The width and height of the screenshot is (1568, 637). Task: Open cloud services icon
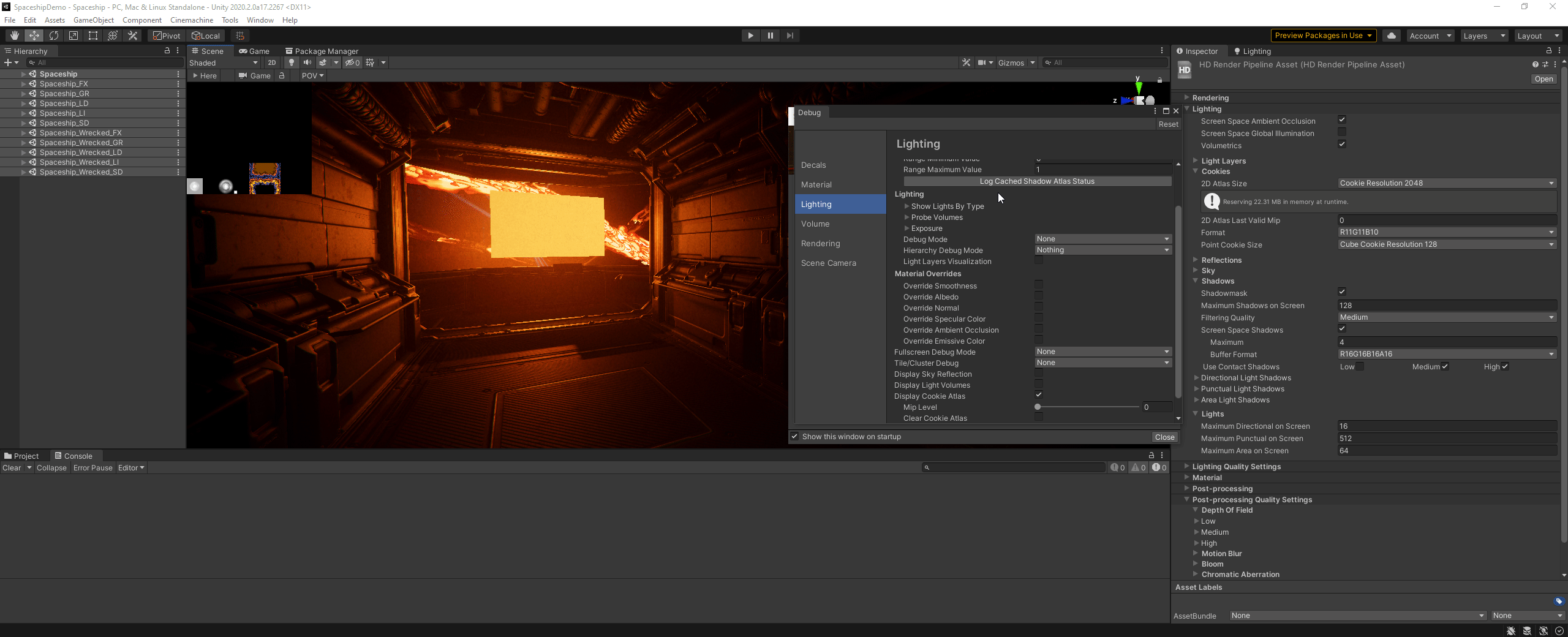1391,36
